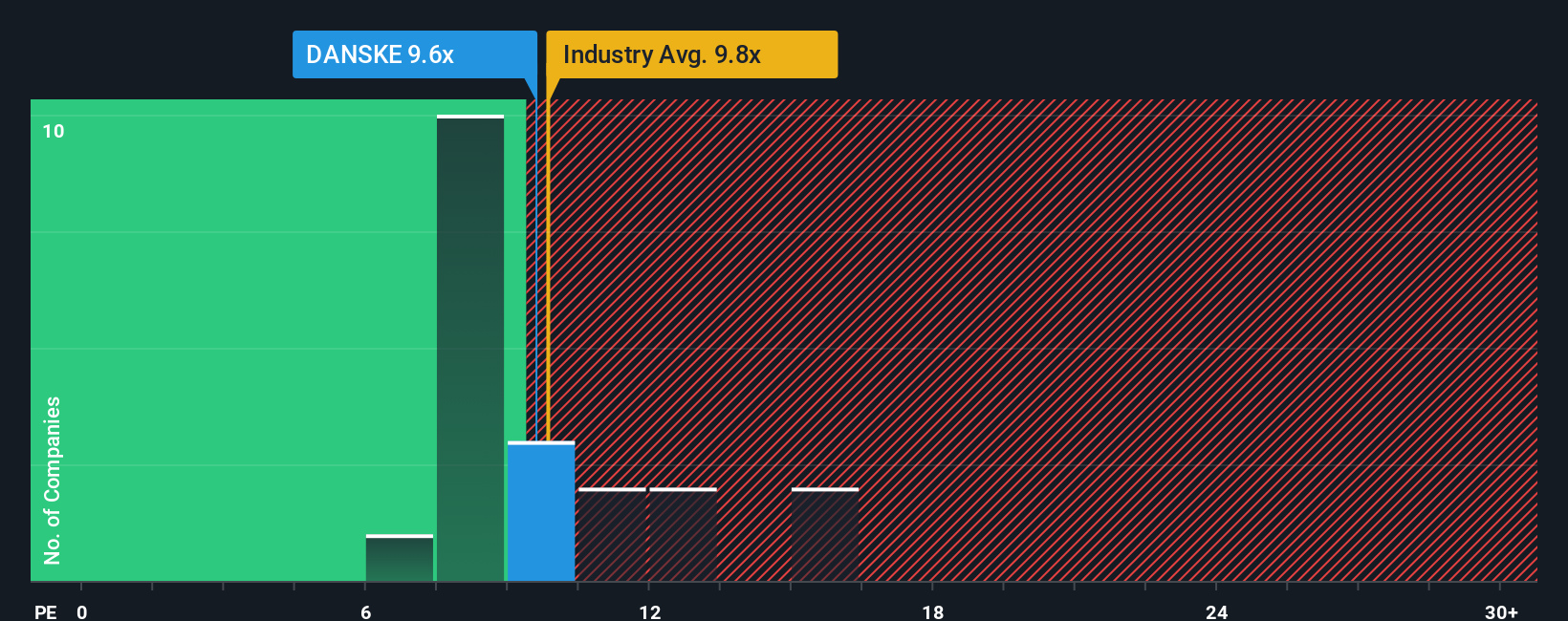Click the 6 tick label on axis
1568x621 pixels.
point(366,611)
